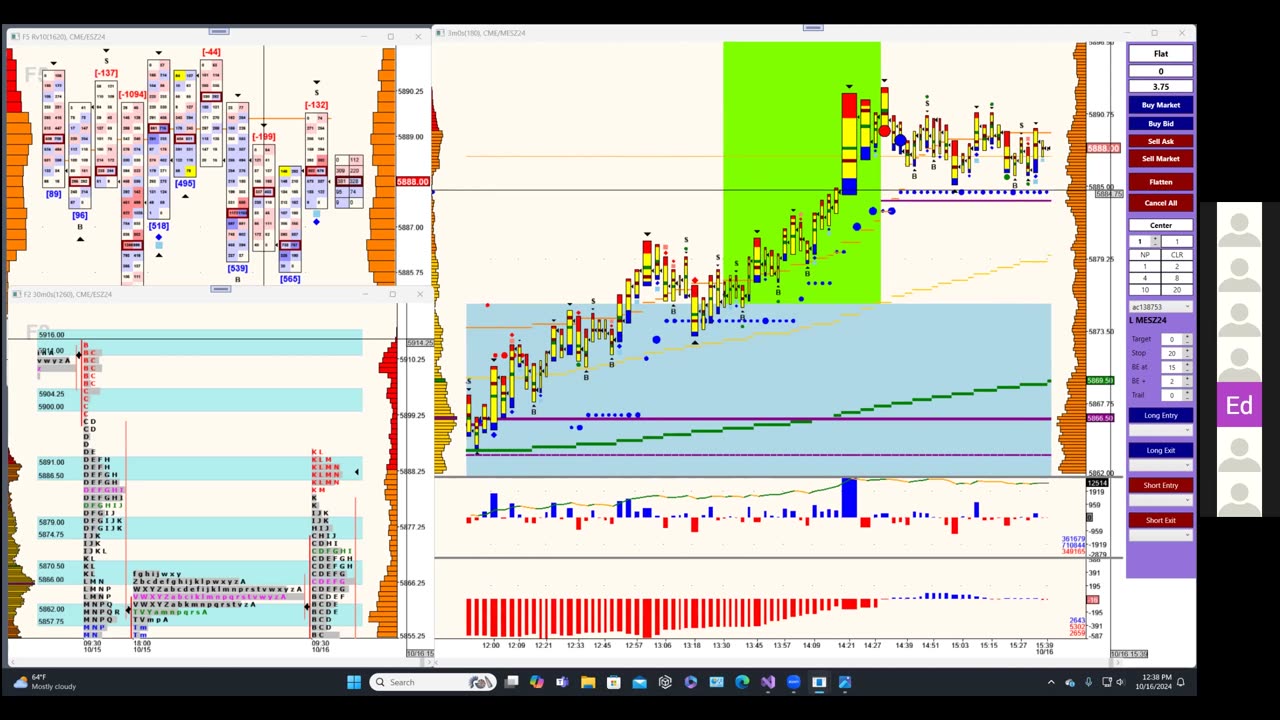This screenshot has height=720, width=1280.
Task: Open Task View from the taskbar
Action: (x=512, y=682)
